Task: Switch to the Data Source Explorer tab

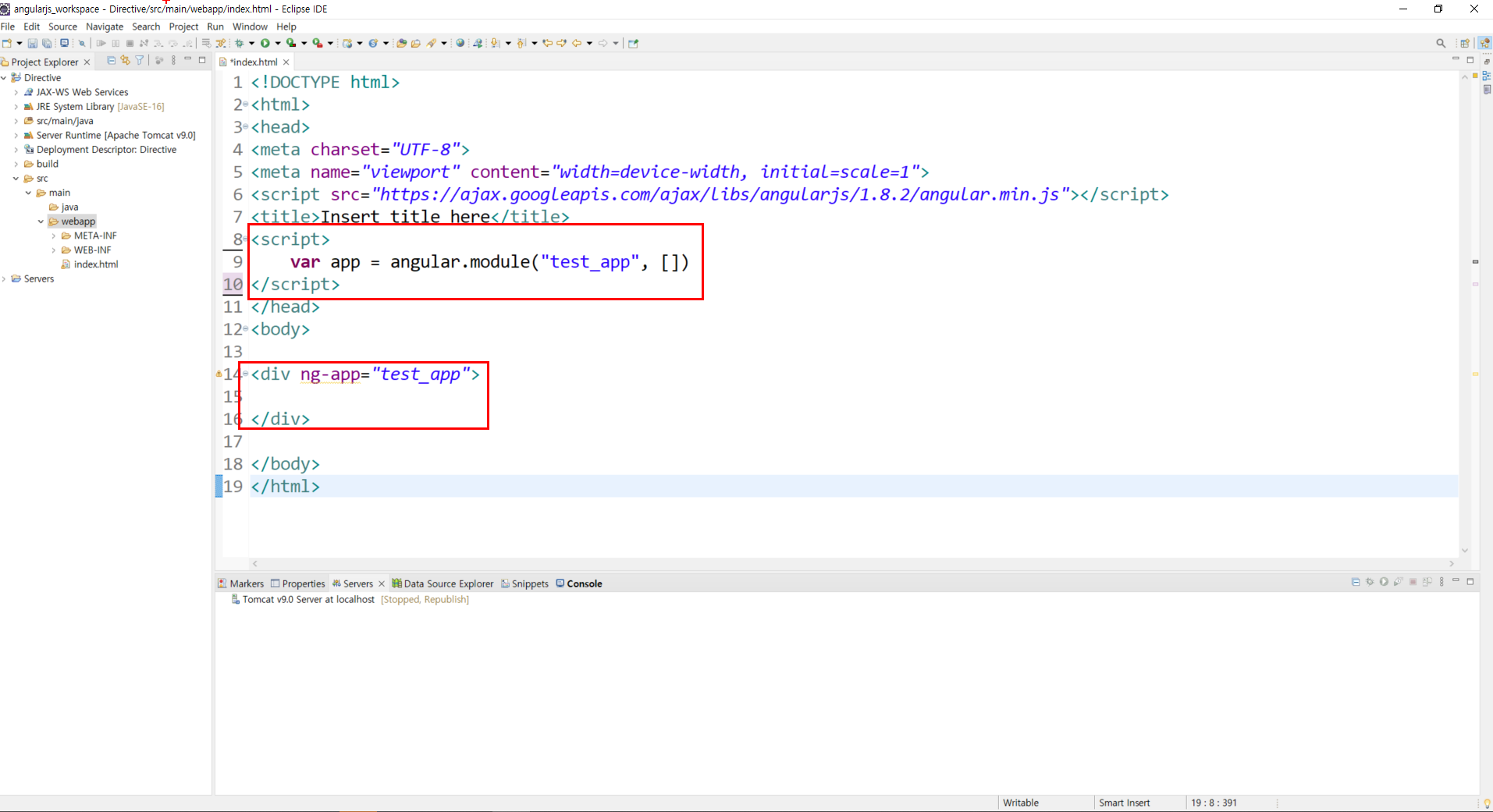Action: pos(443,583)
